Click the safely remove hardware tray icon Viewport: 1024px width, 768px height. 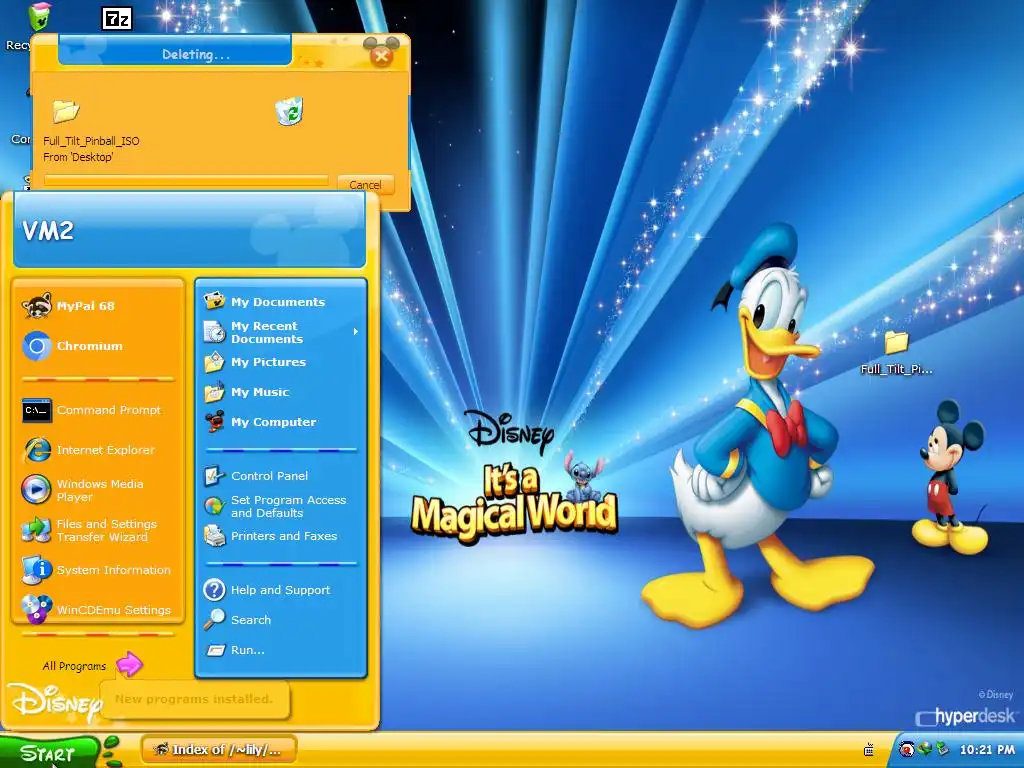click(x=942, y=749)
